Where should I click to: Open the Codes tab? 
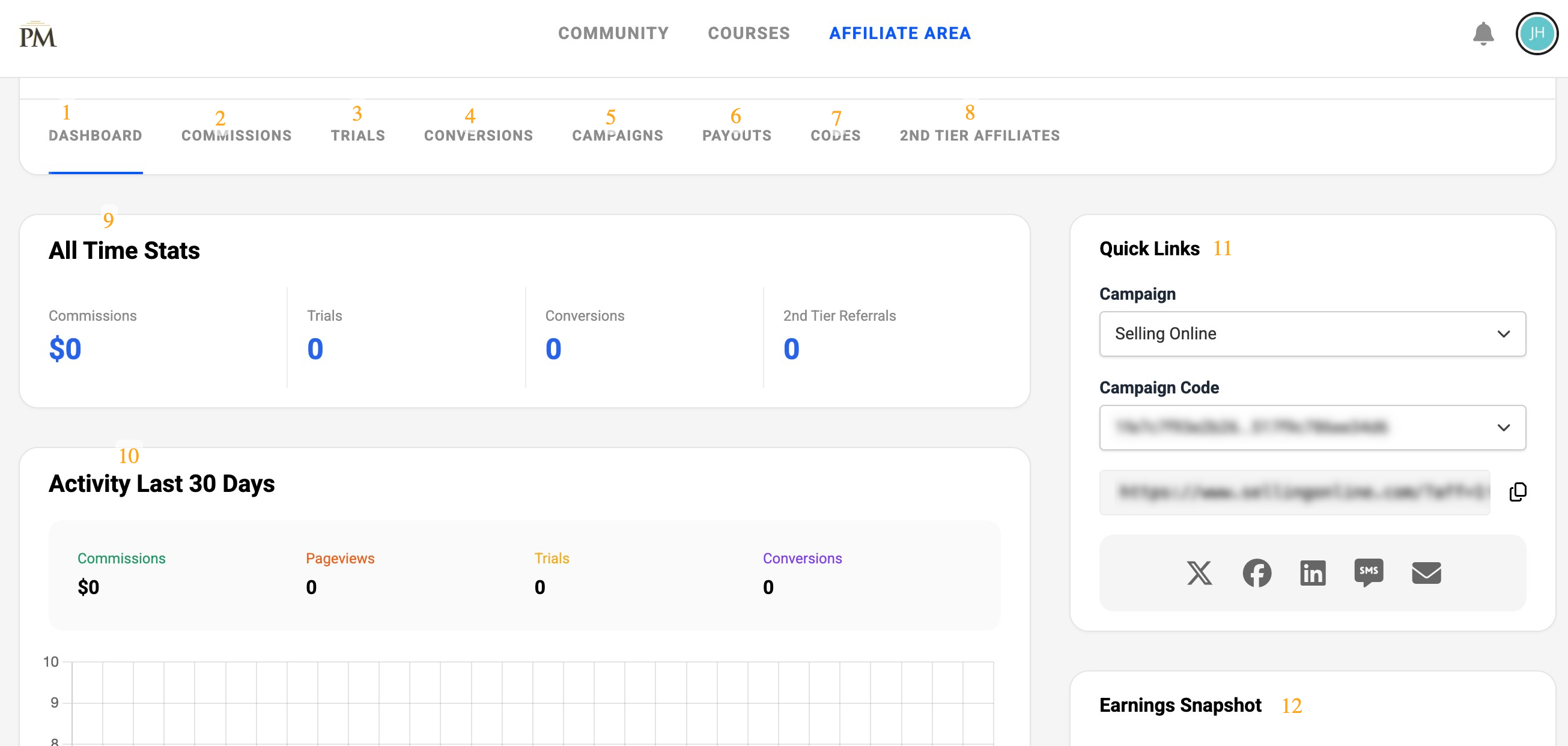tap(835, 135)
